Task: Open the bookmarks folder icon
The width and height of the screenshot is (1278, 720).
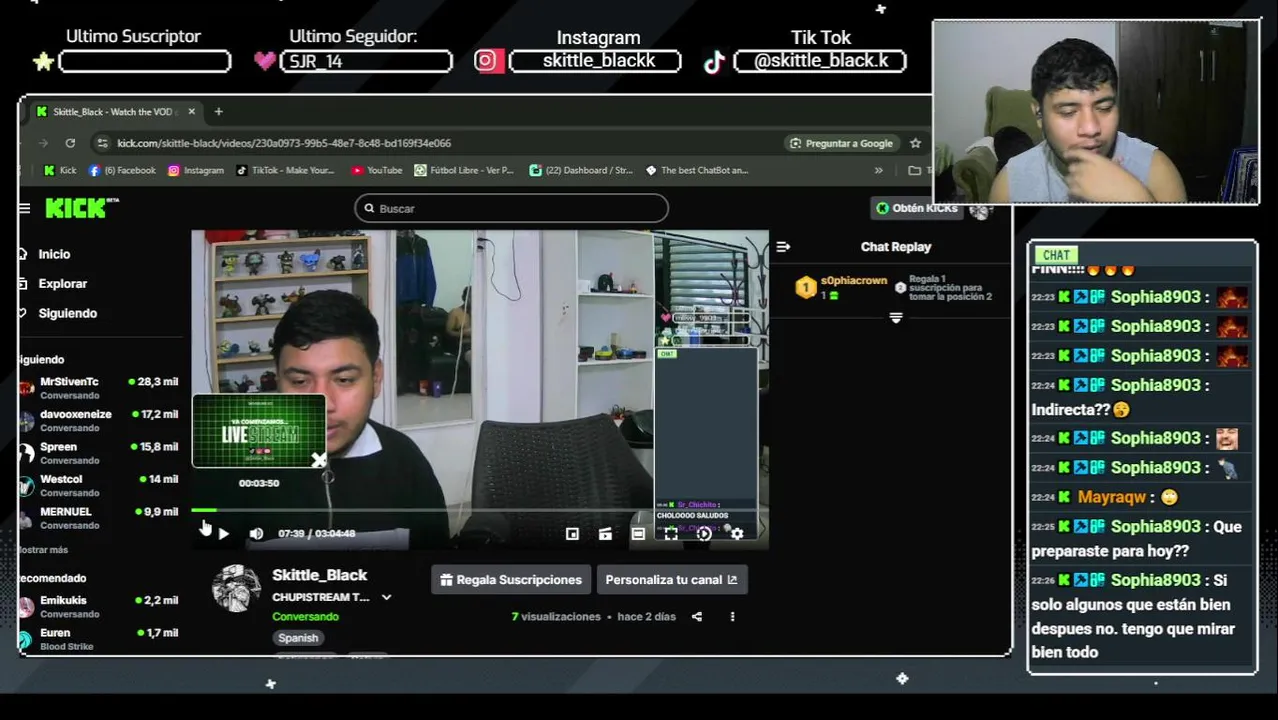Action: (914, 170)
